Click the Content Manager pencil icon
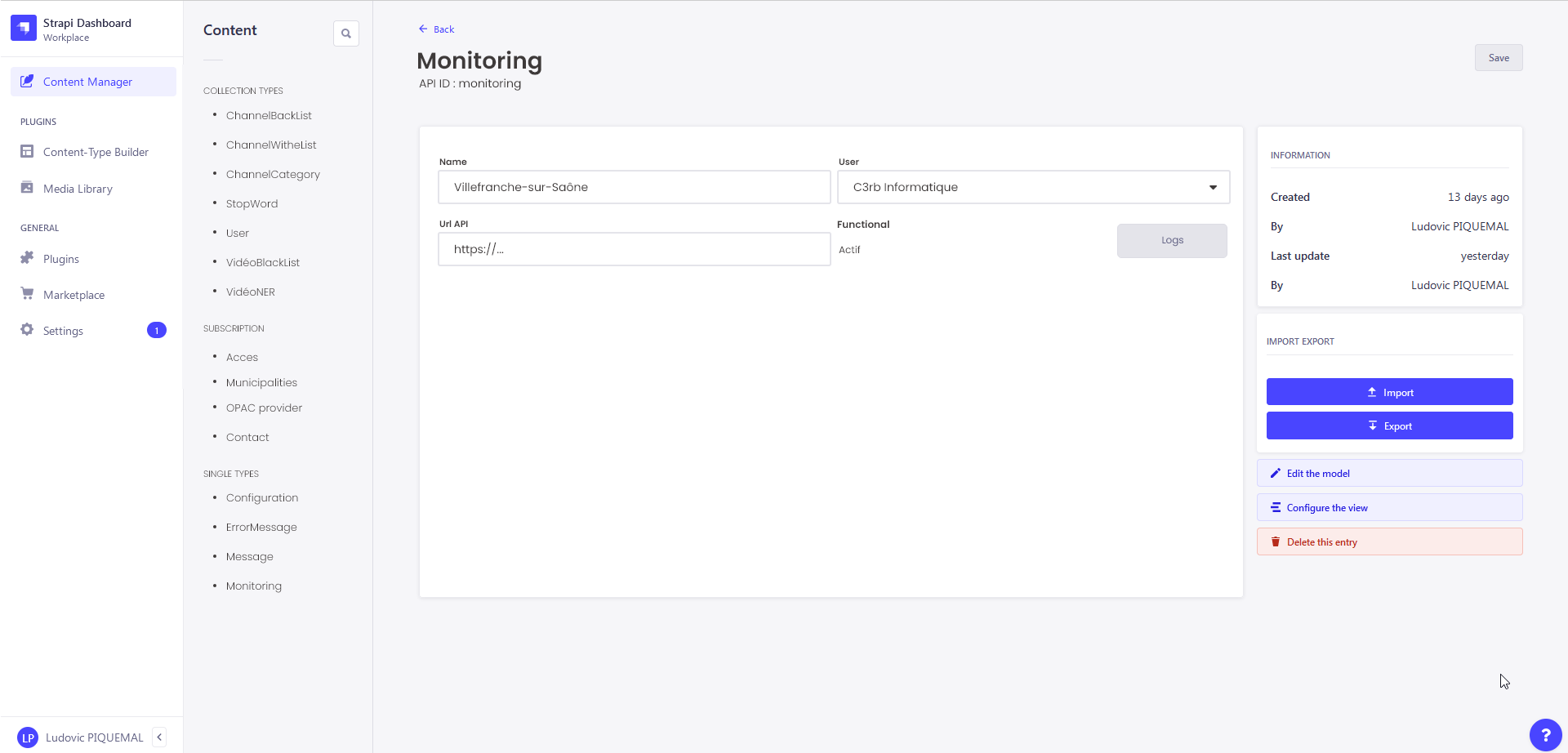Screen dimensions: 1568x753 pos(27,81)
